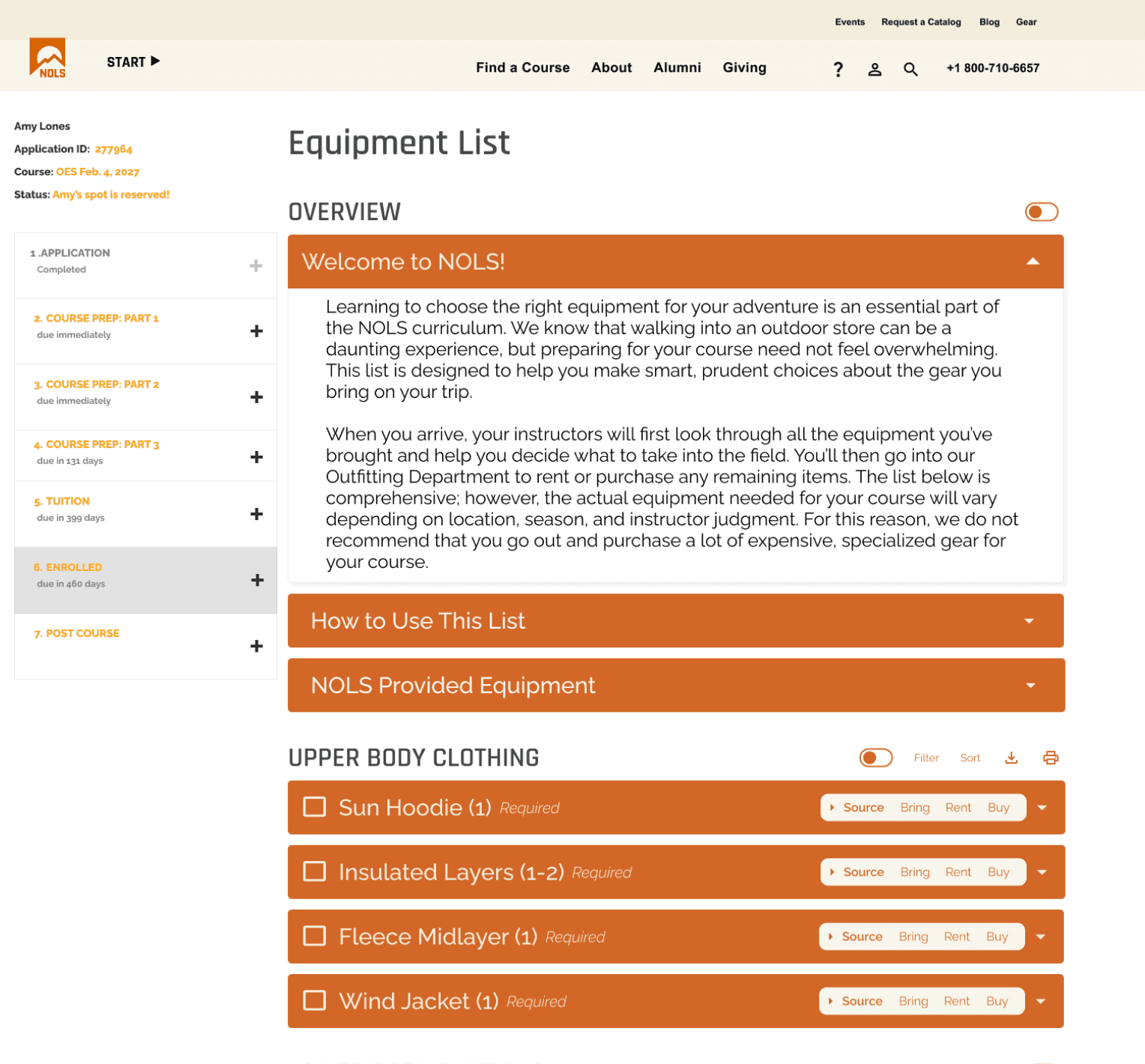Toggle the Overview section switch
Viewport: 1145px width, 1064px height.
1042,212
